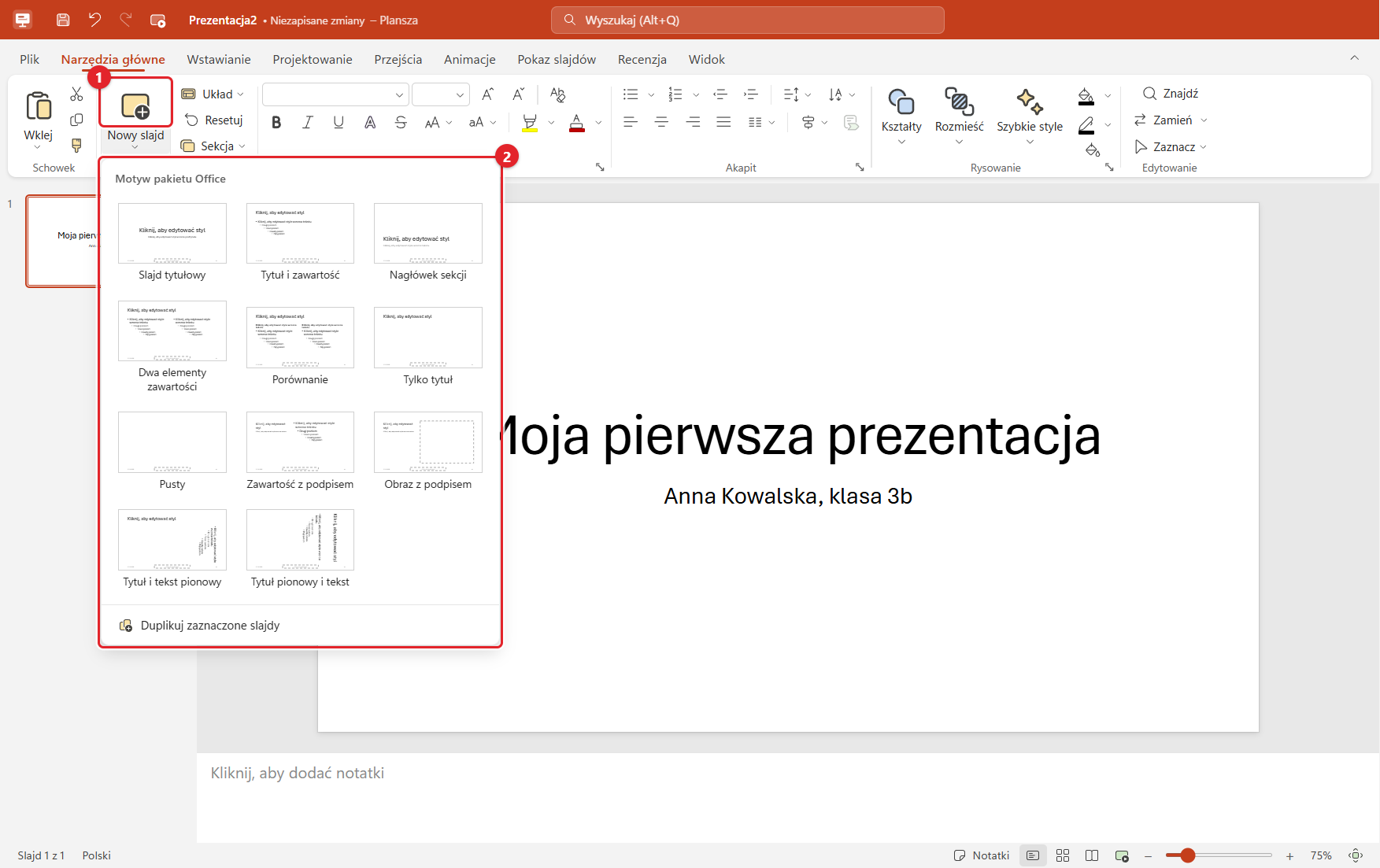Switch to Wstawianie tab
This screenshot has height=868, width=1380.
click(x=219, y=60)
